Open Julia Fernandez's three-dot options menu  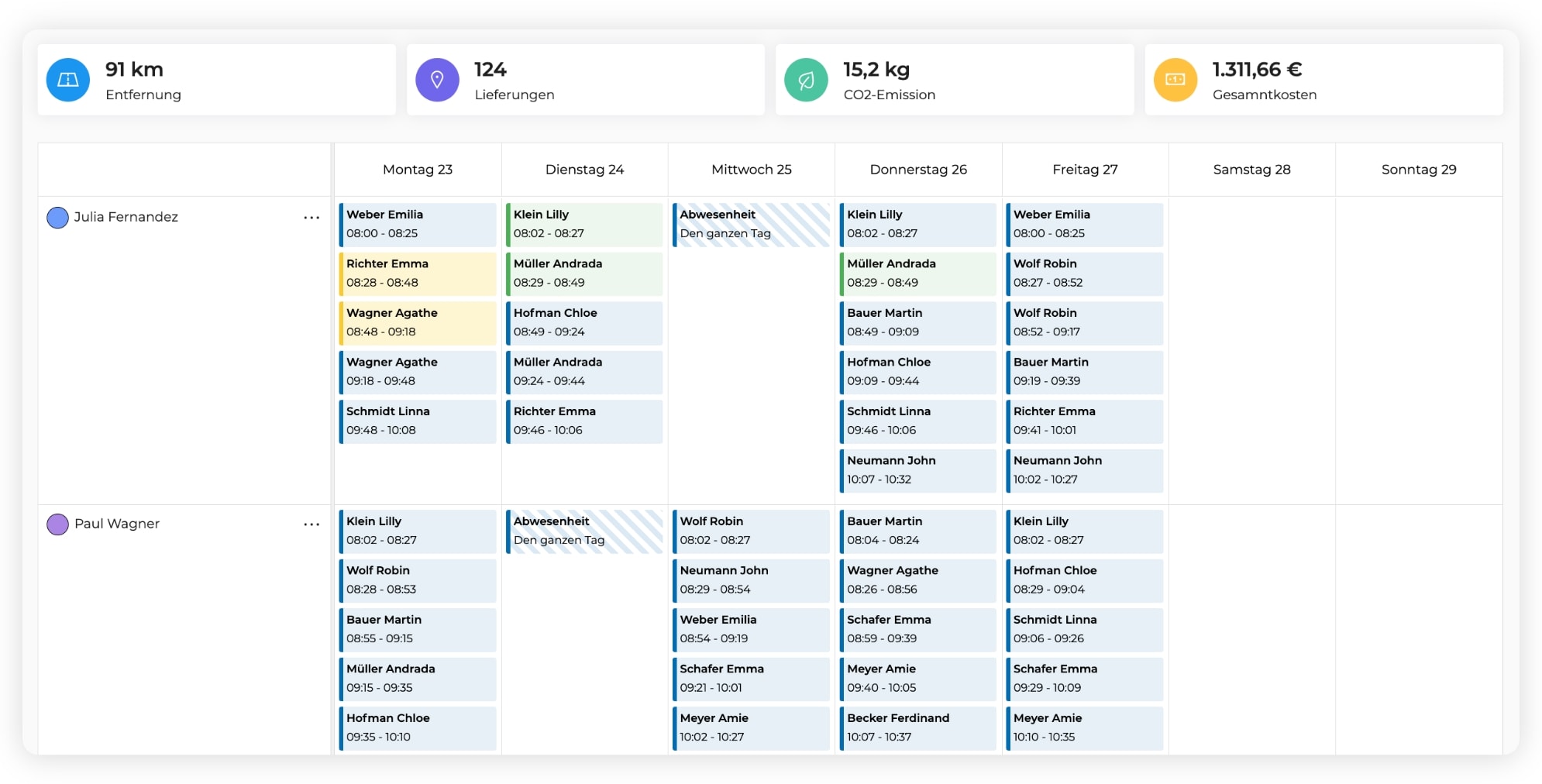[x=311, y=218]
